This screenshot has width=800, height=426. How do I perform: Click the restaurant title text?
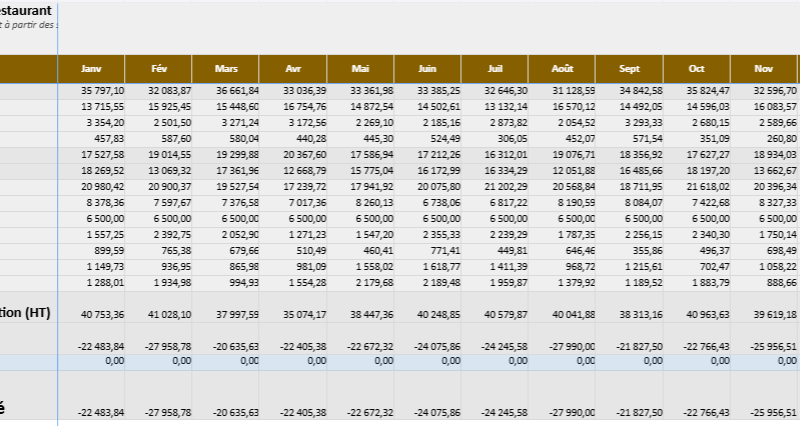pyautogui.click(x=26, y=9)
